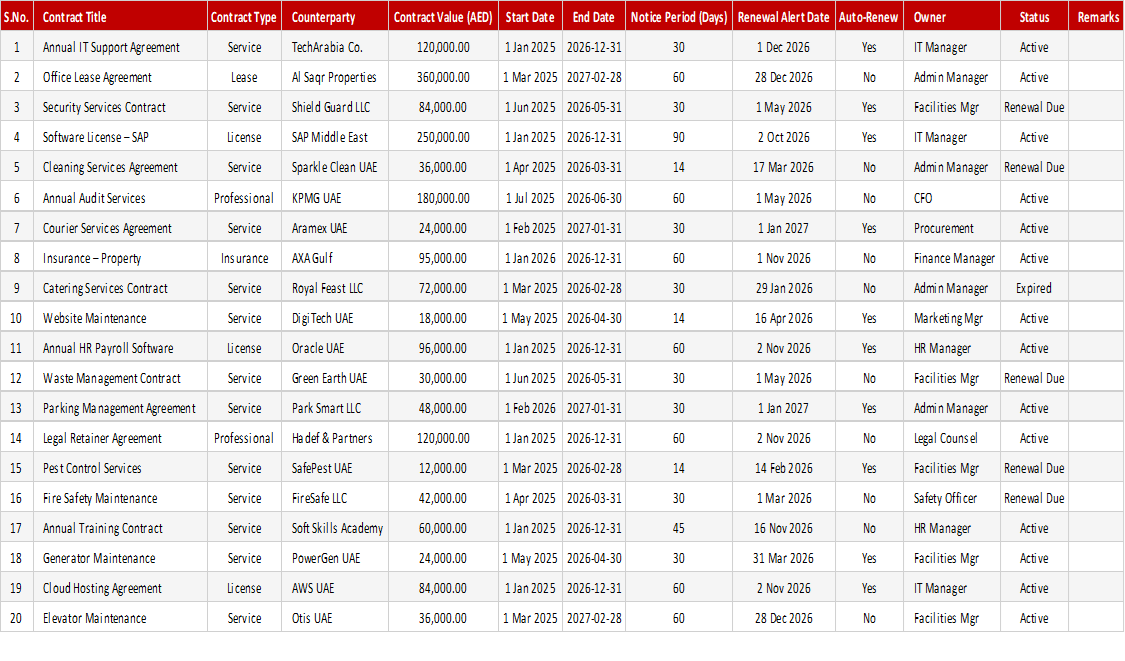Select the 31 Mar 2026 renewal alert cell
The height and width of the screenshot is (661, 1125).
point(783,558)
